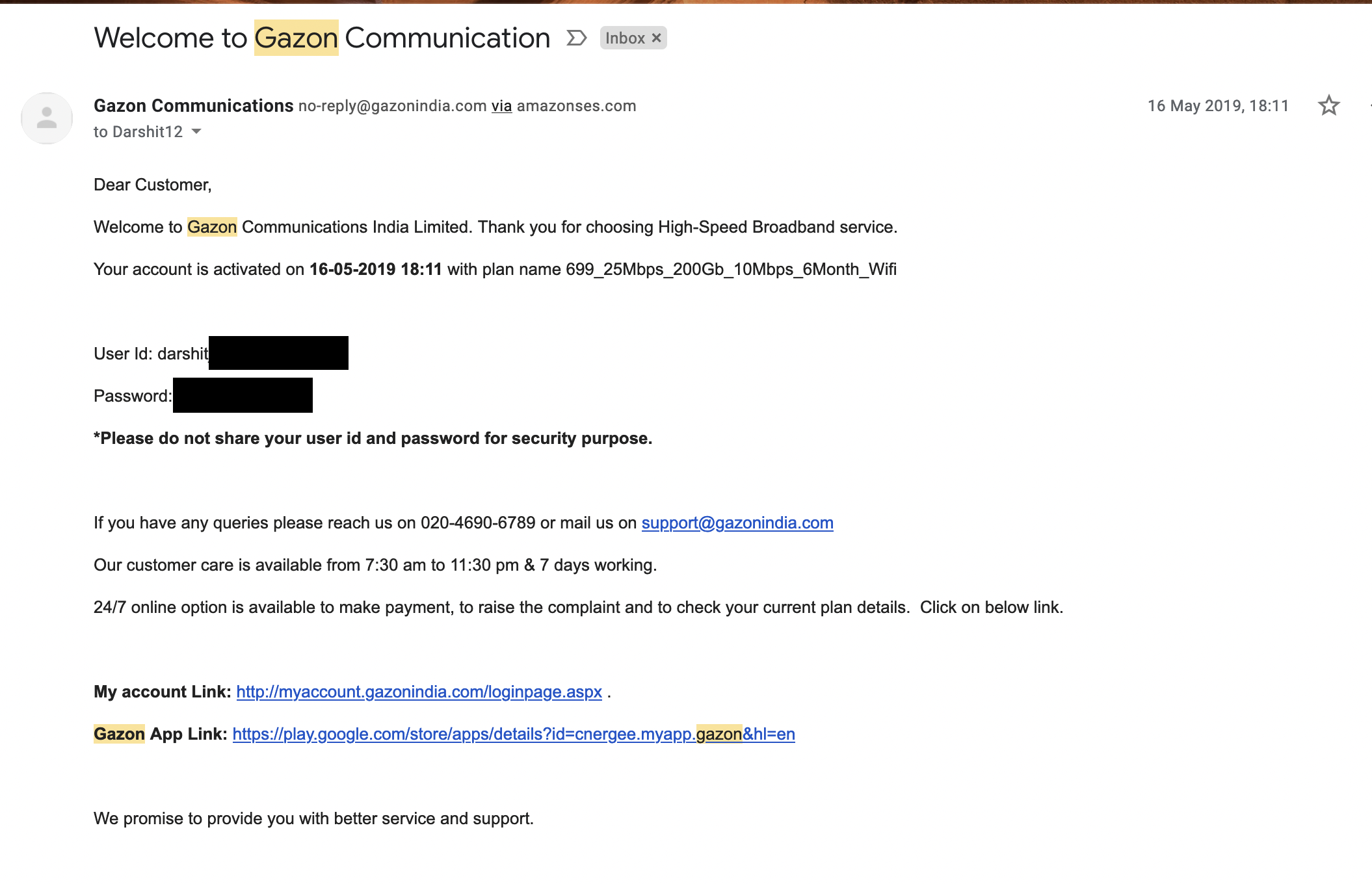Click the email subject heading
The image size is (1372, 884).
322,38
